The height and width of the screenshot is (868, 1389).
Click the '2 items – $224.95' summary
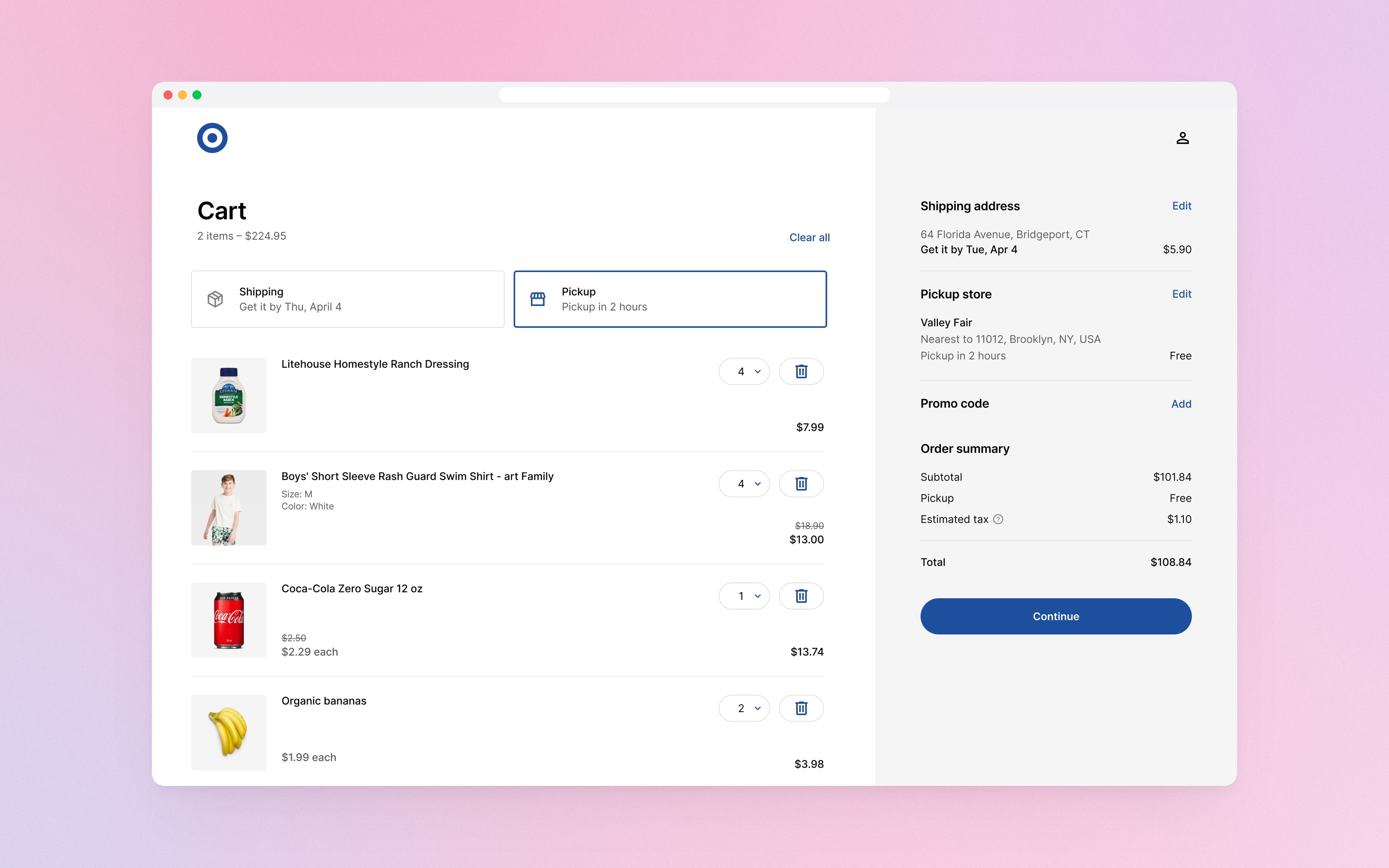point(242,236)
